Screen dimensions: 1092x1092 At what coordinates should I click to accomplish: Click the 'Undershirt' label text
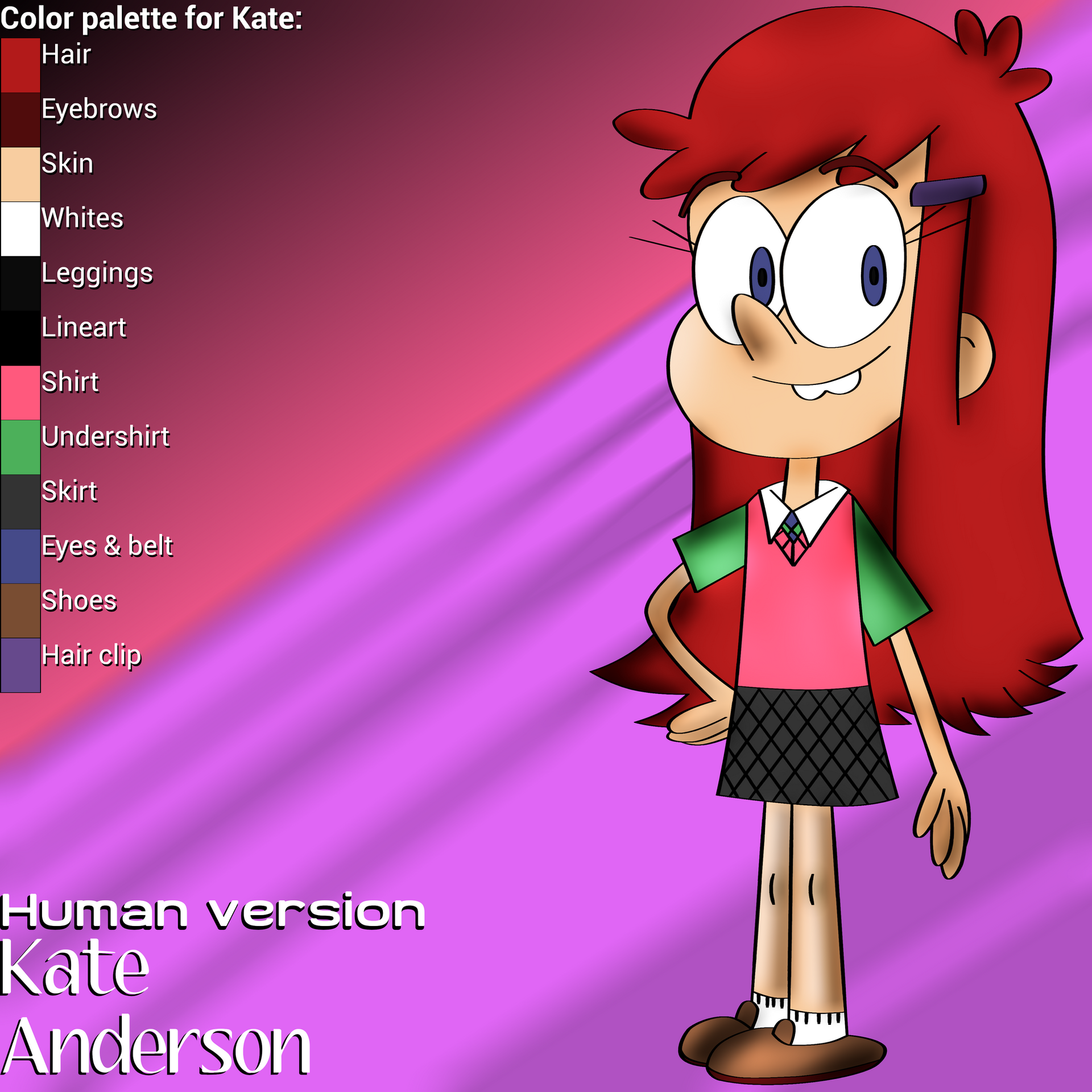coord(106,437)
